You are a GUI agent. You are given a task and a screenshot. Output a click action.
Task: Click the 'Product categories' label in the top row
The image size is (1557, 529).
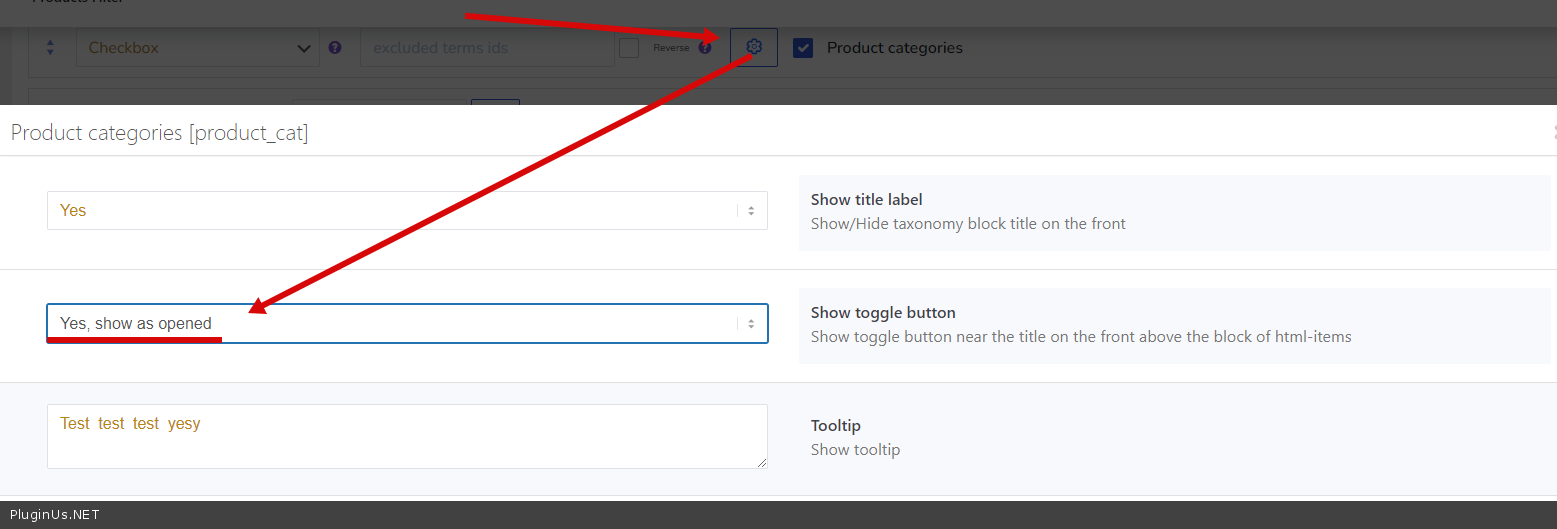[x=894, y=48]
